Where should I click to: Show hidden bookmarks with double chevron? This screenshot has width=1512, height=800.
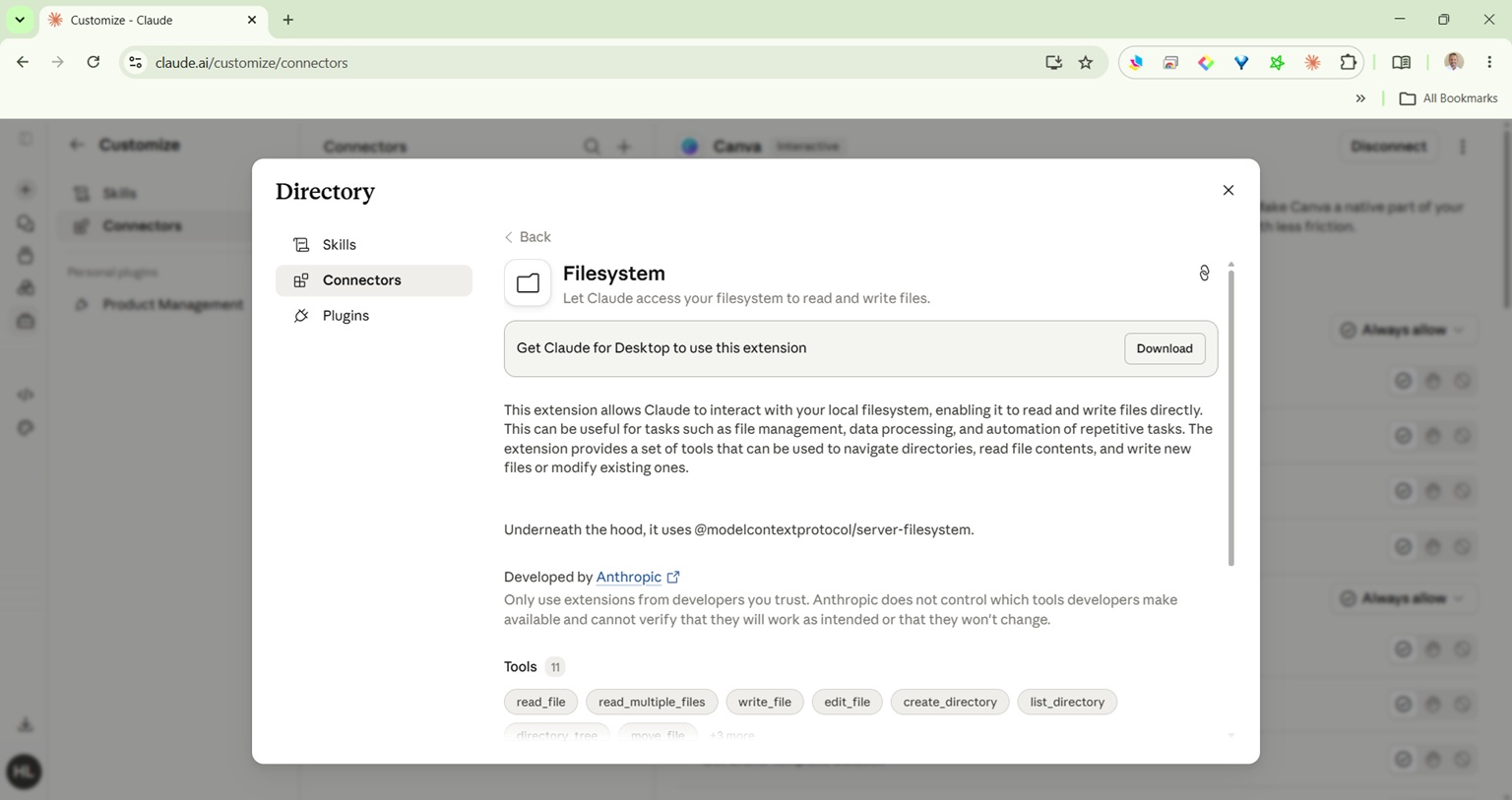coord(1360,98)
